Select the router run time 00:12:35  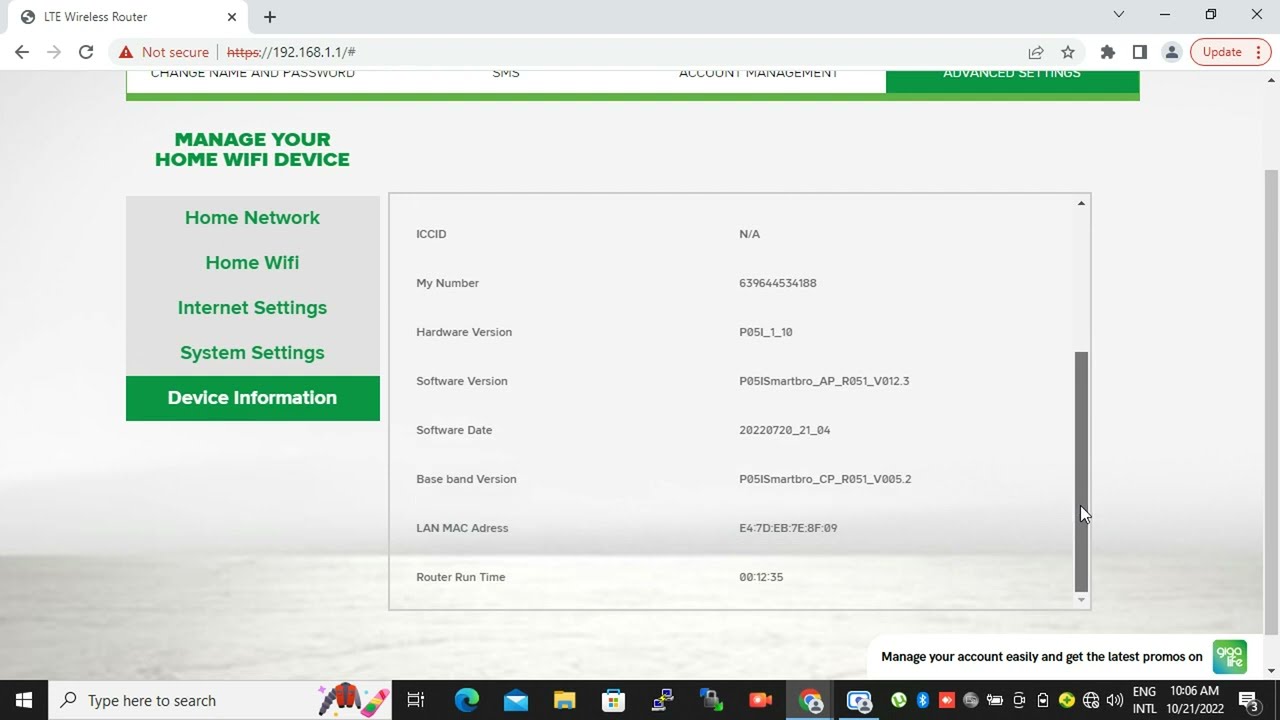[761, 577]
